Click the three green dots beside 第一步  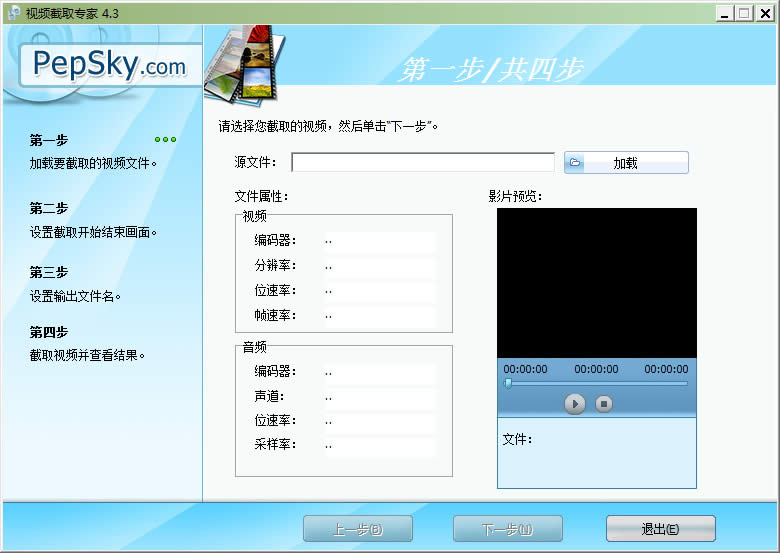(165, 140)
